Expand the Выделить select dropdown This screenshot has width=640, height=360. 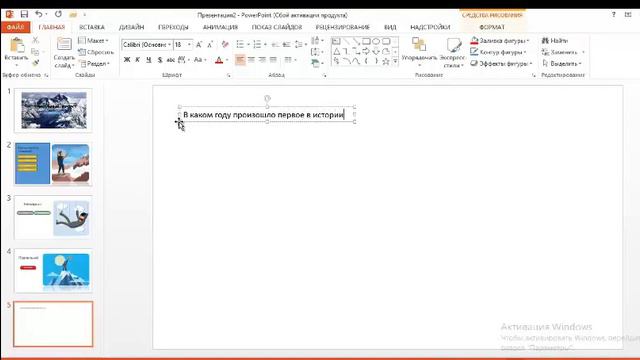562,64
